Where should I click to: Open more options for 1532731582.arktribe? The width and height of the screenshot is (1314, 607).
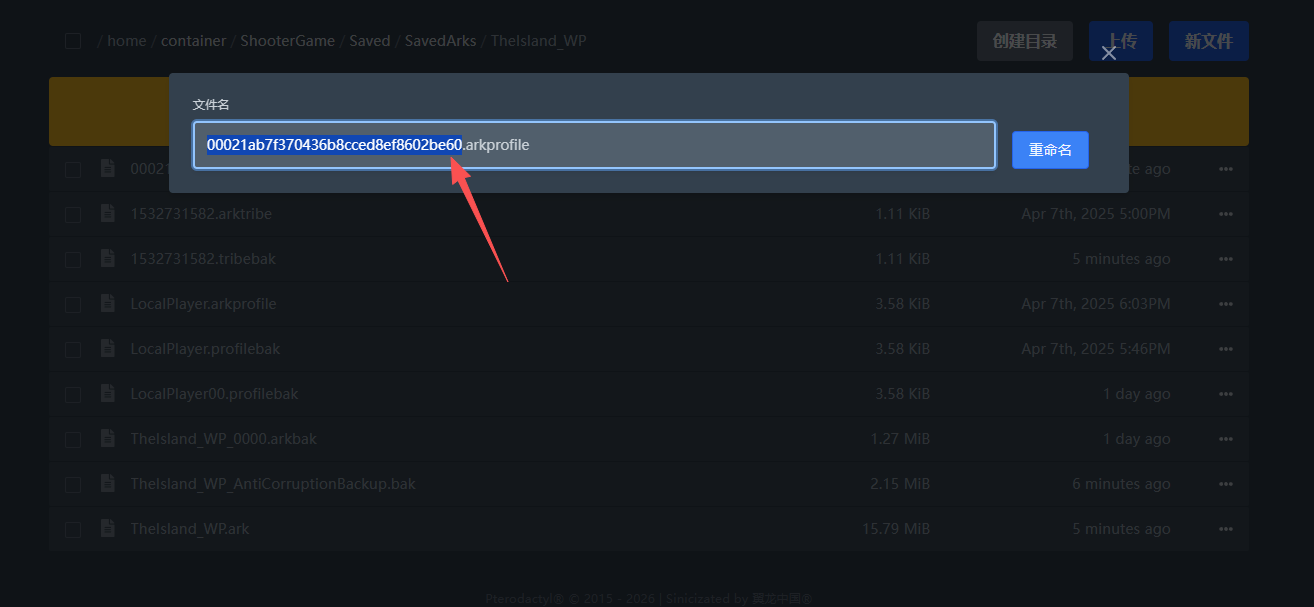point(1226,214)
